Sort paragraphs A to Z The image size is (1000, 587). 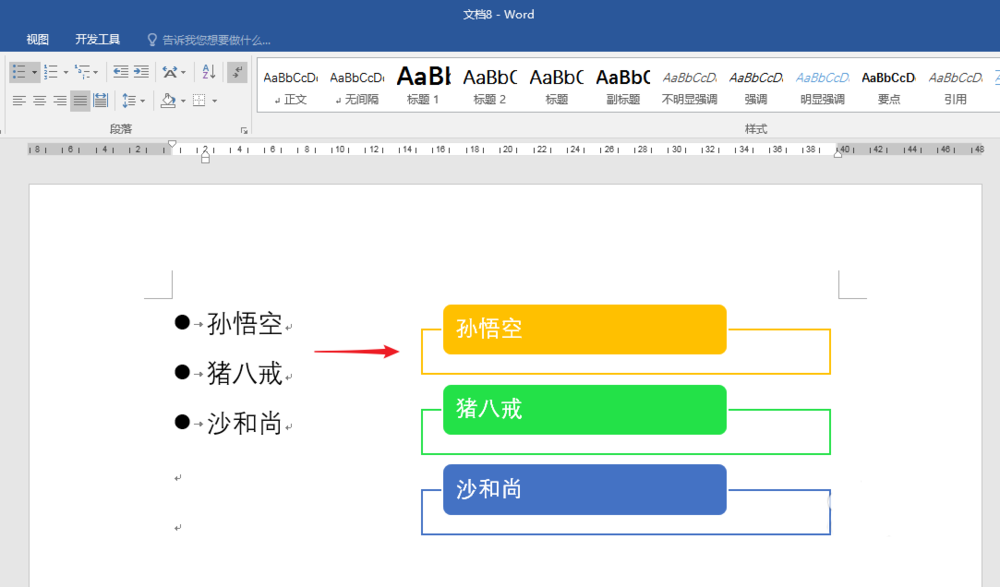(x=209, y=71)
